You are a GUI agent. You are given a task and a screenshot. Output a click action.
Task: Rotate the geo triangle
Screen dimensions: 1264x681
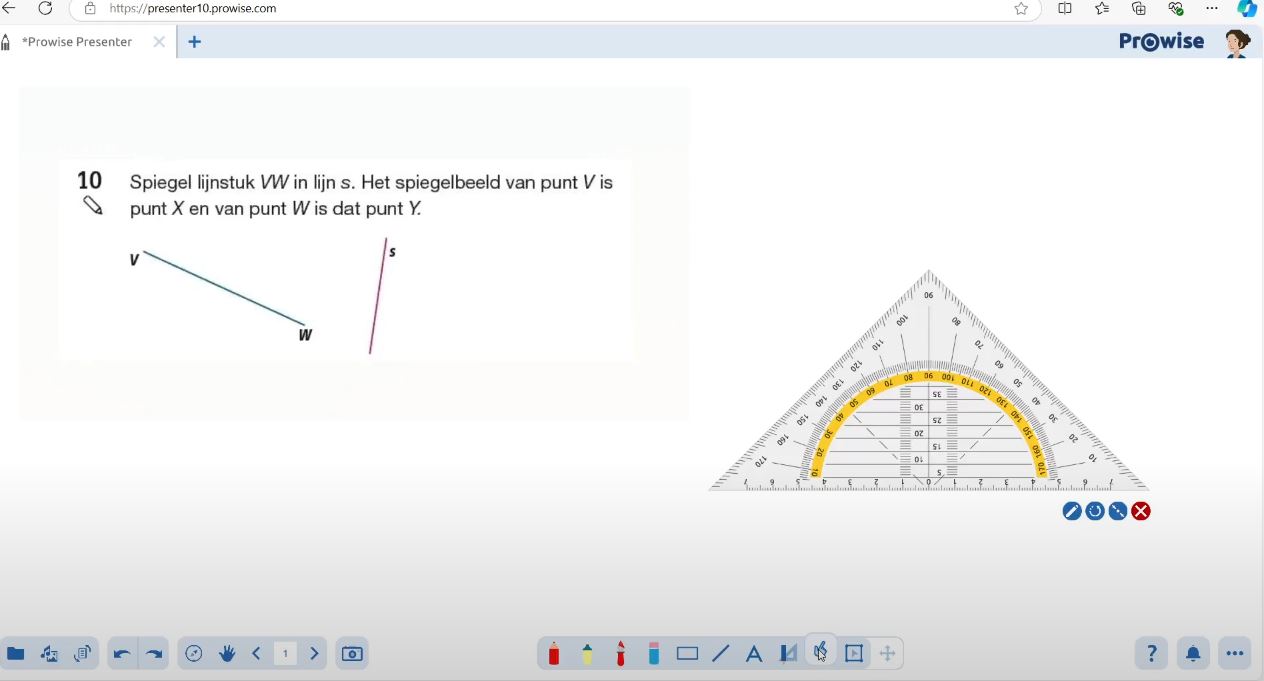pyautogui.click(x=1095, y=511)
